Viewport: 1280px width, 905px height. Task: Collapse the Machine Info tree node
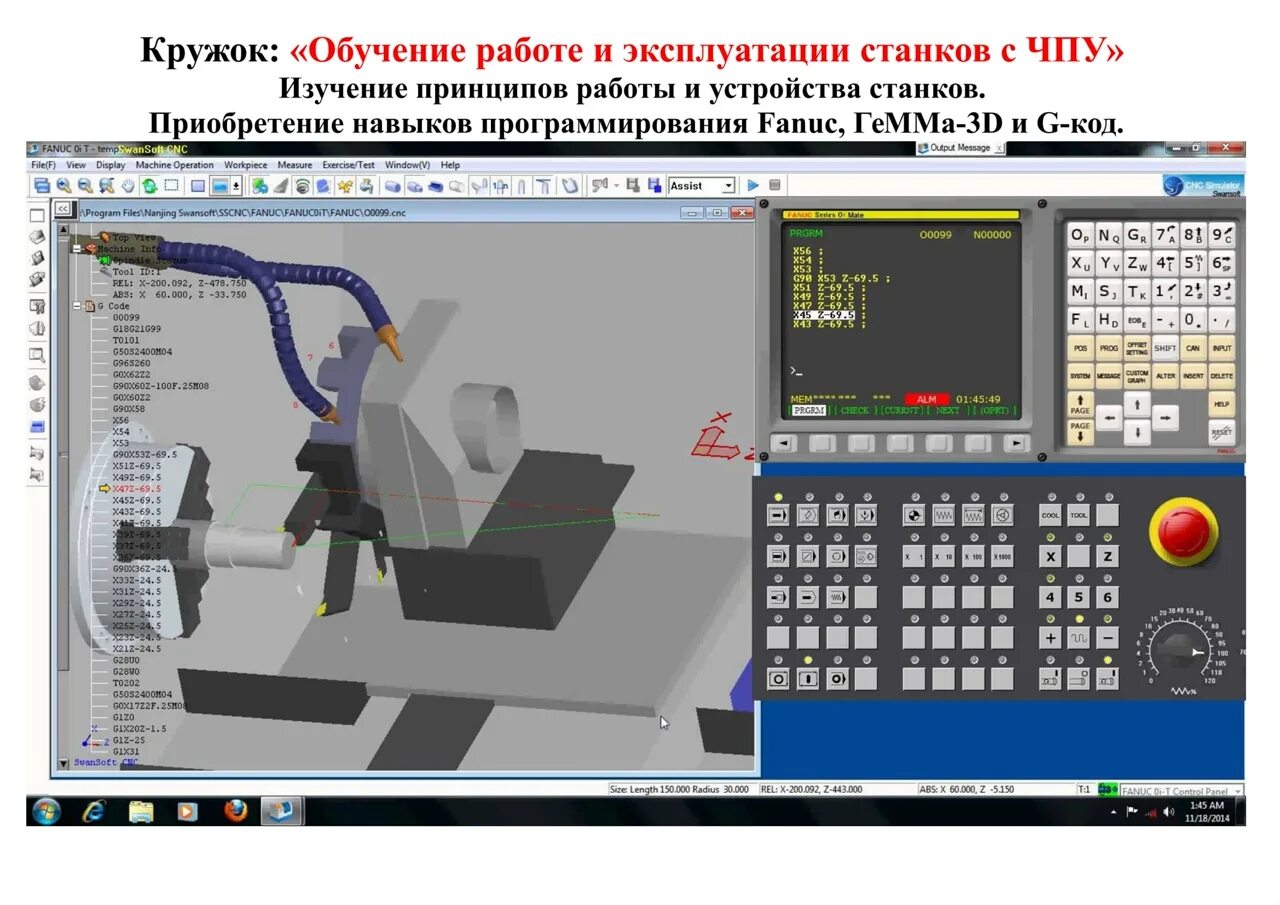77,249
